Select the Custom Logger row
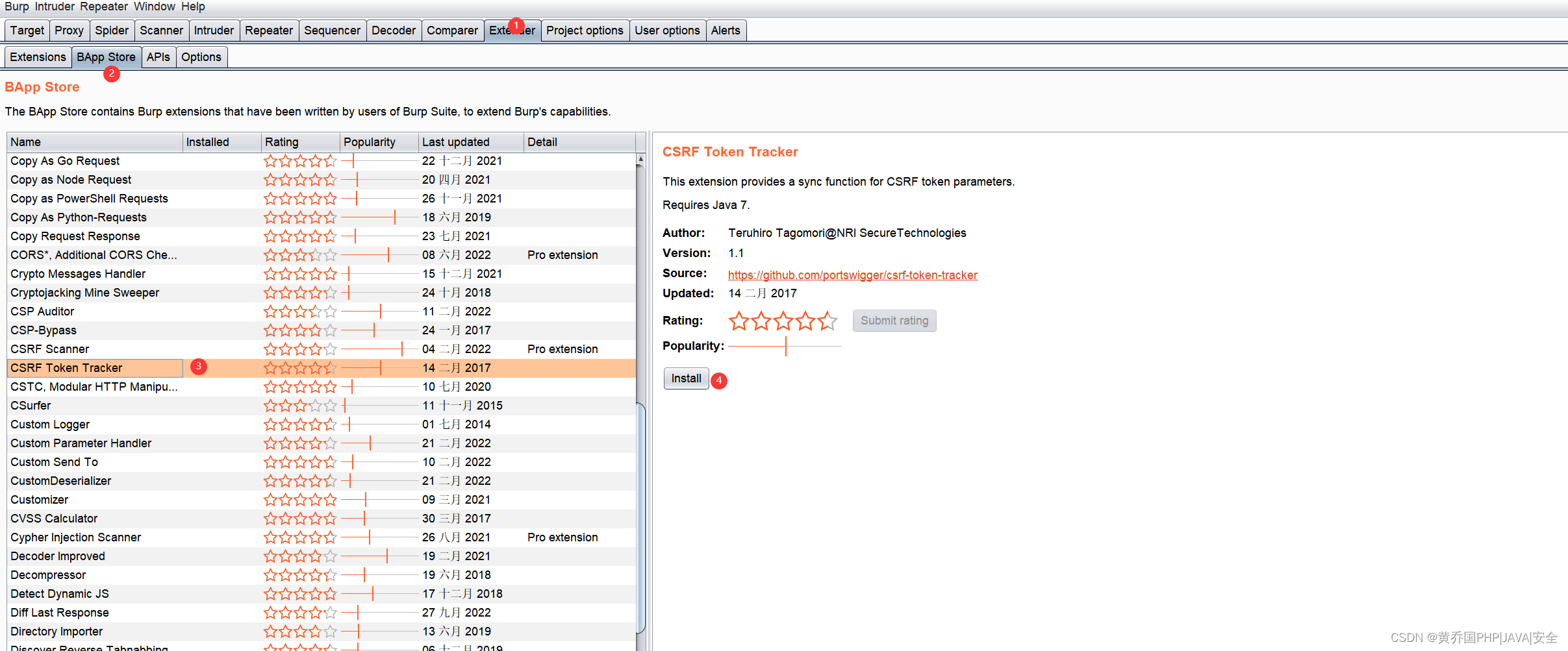 click(x=322, y=424)
